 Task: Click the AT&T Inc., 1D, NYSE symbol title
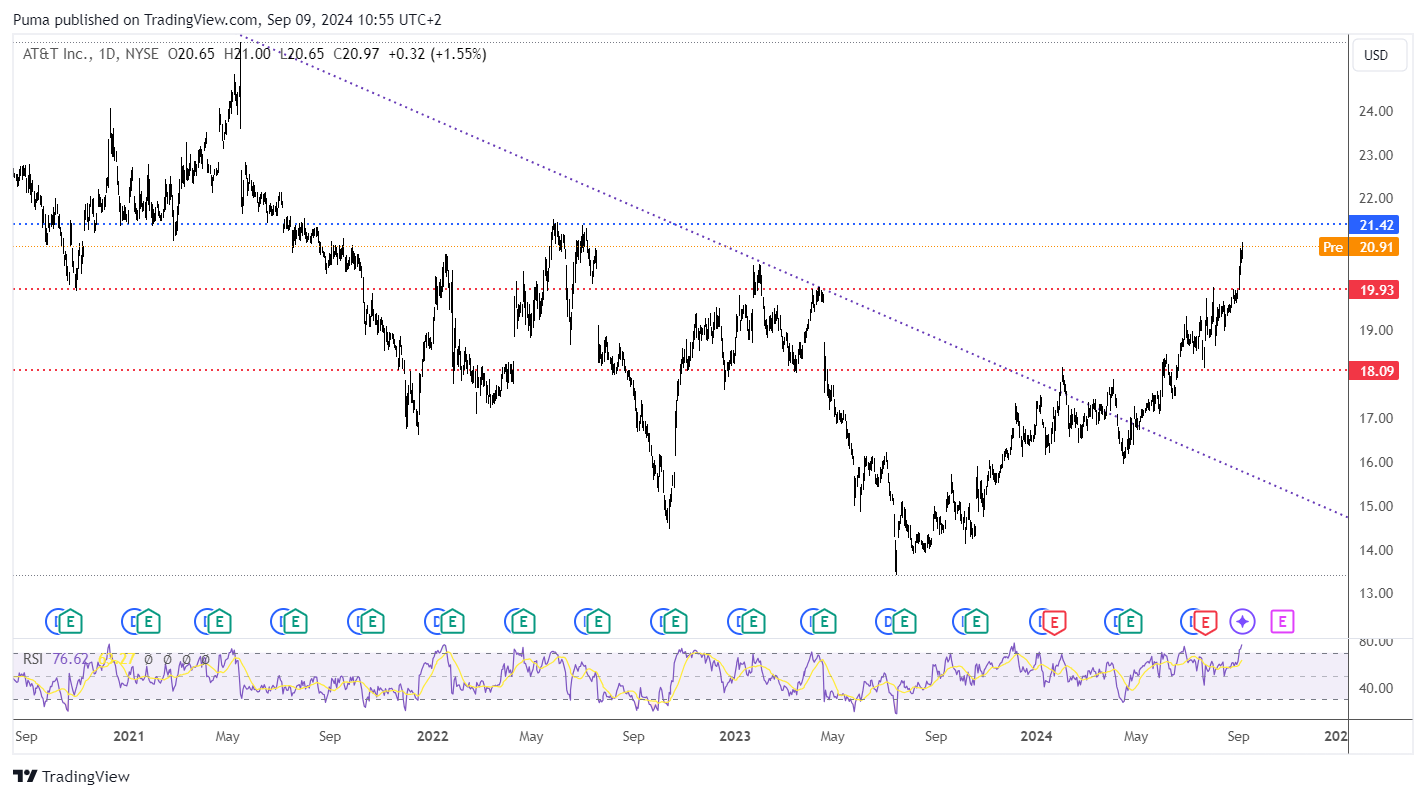click(x=91, y=54)
